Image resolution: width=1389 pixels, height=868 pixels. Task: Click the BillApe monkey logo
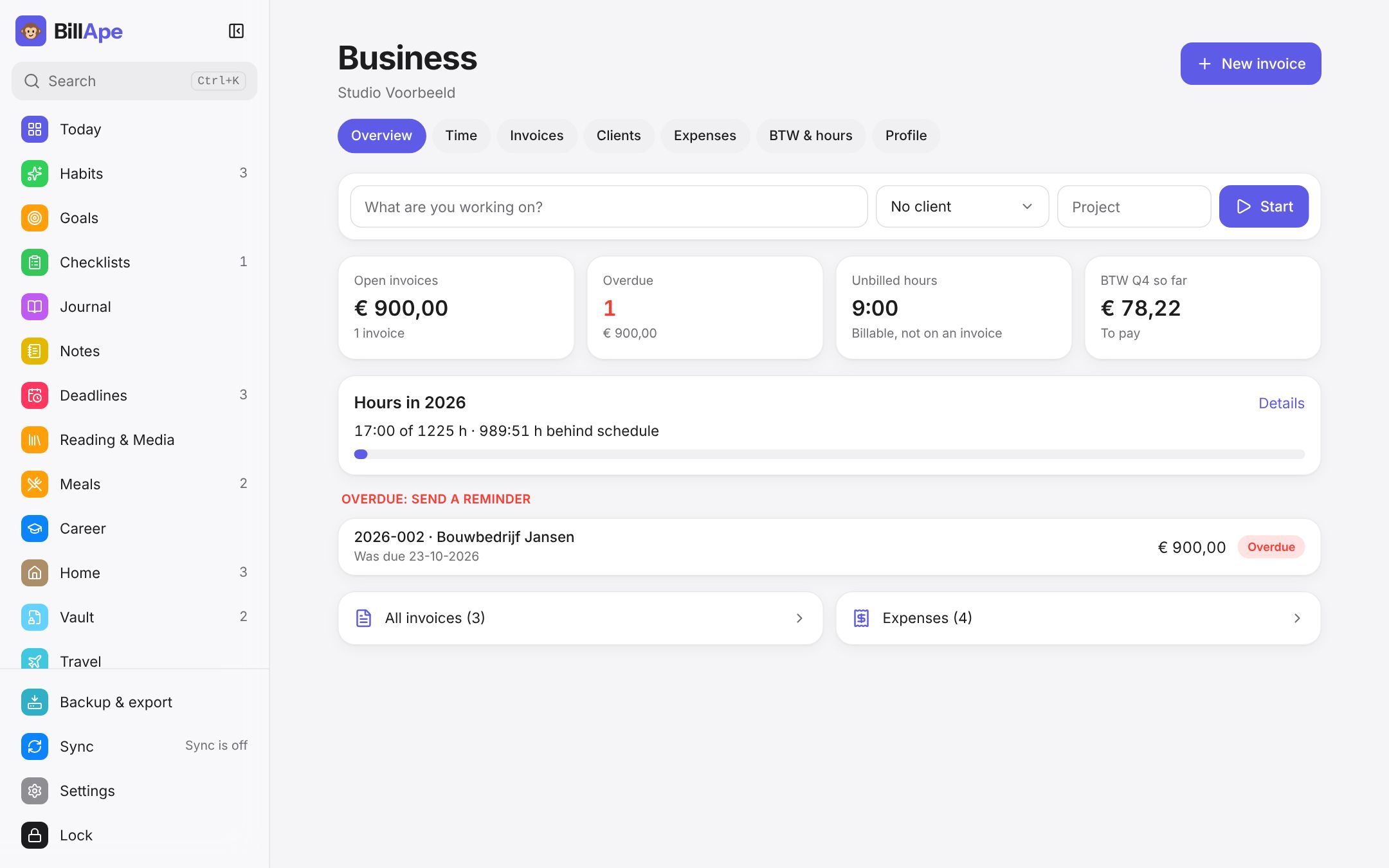[x=31, y=31]
